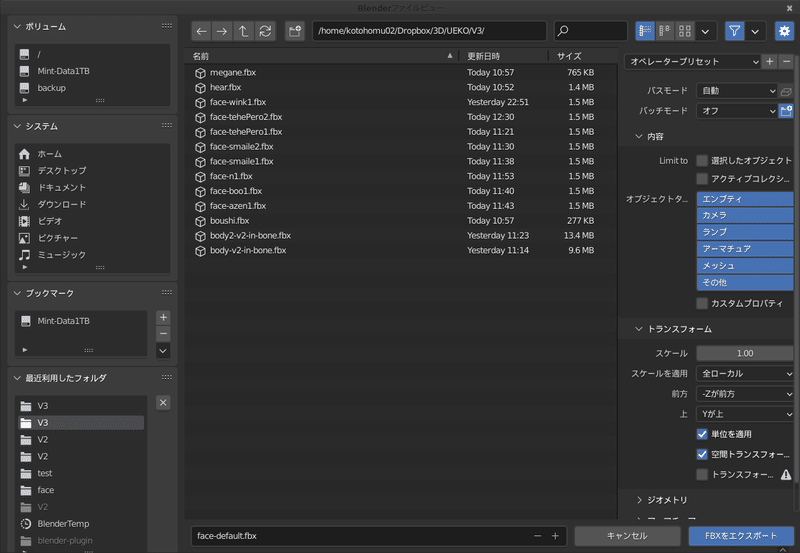The image size is (800, 553).
Task: Toggle the options gear sidebar button
Action: [x=784, y=31]
